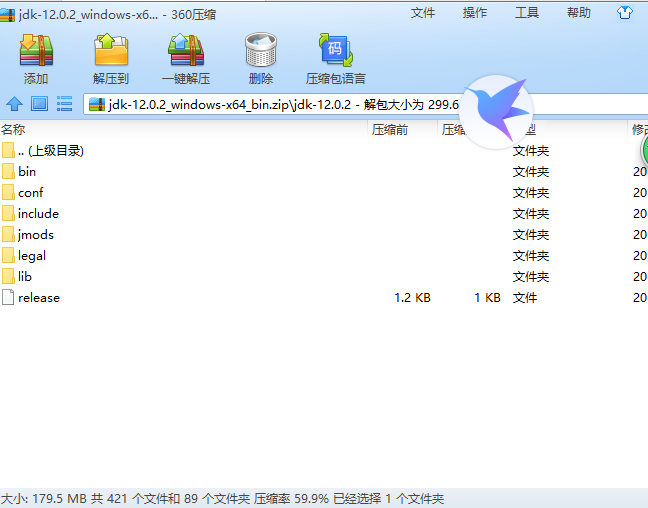
Task: Click the 添加 (Add) toolbar icon
Action: pyautogui.click(x=36, y=51)
